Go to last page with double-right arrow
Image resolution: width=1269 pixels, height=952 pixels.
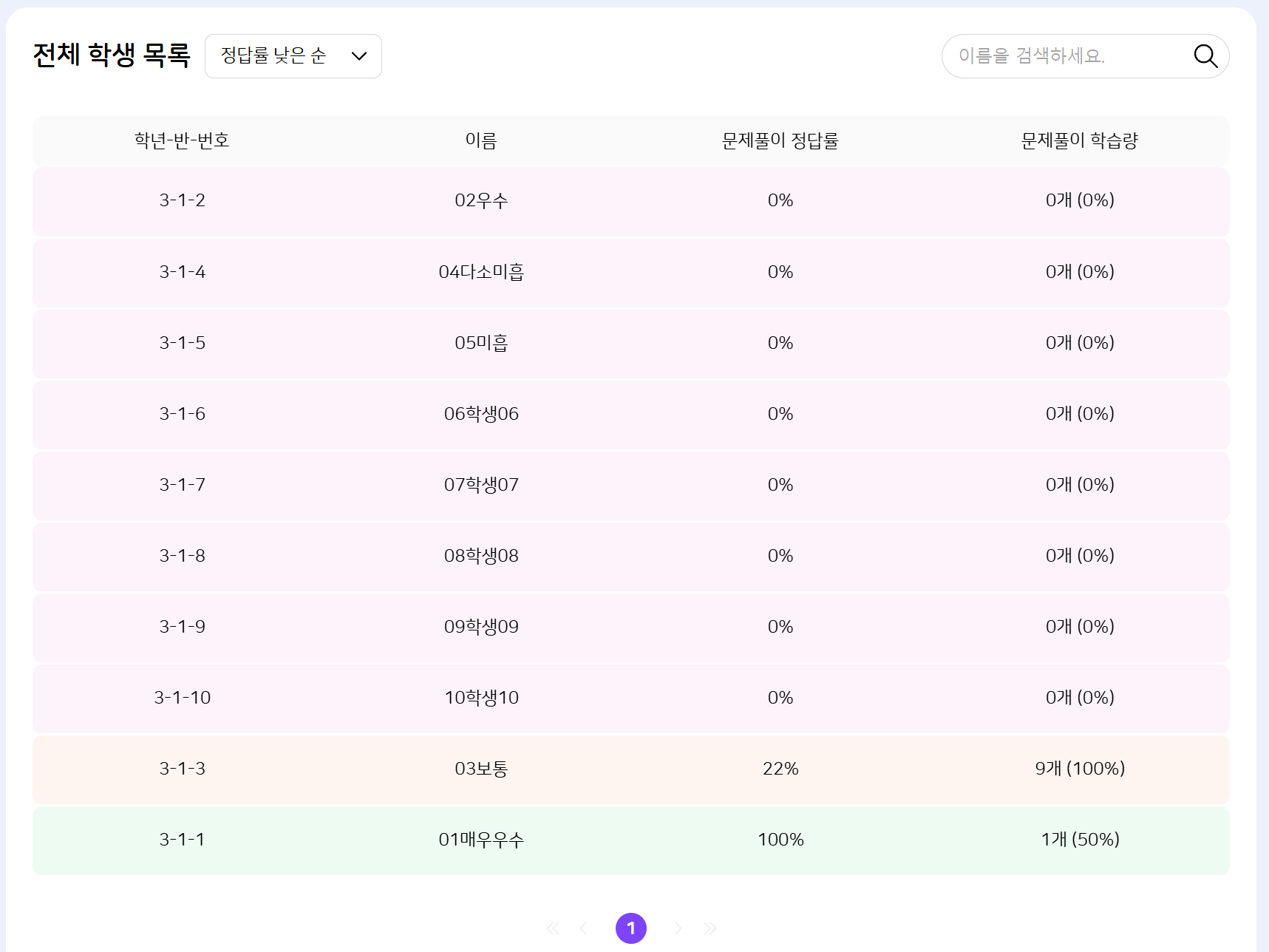[710, 928]
